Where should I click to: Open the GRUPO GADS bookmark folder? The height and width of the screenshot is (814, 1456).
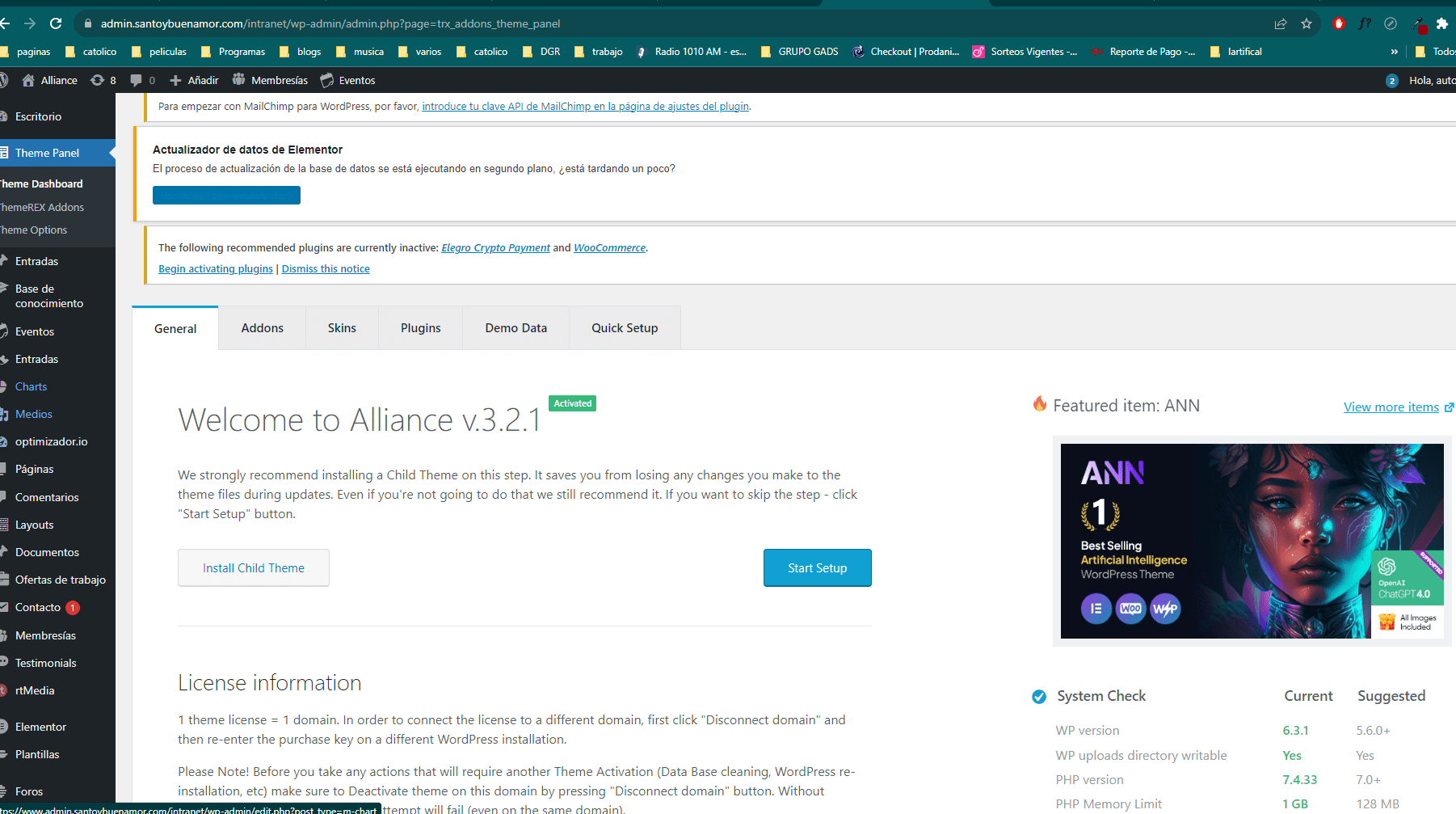800,51
